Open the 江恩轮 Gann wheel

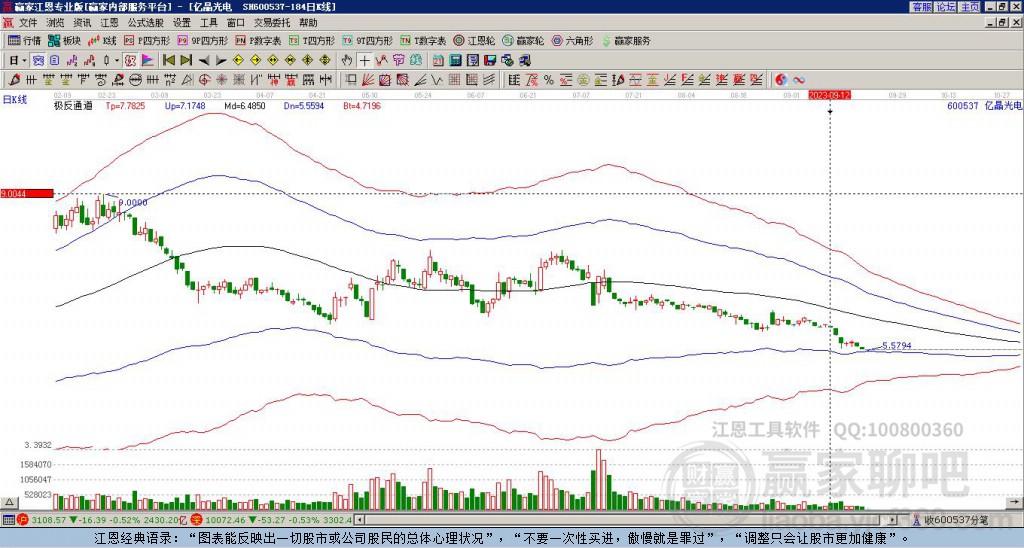point(474,40)
